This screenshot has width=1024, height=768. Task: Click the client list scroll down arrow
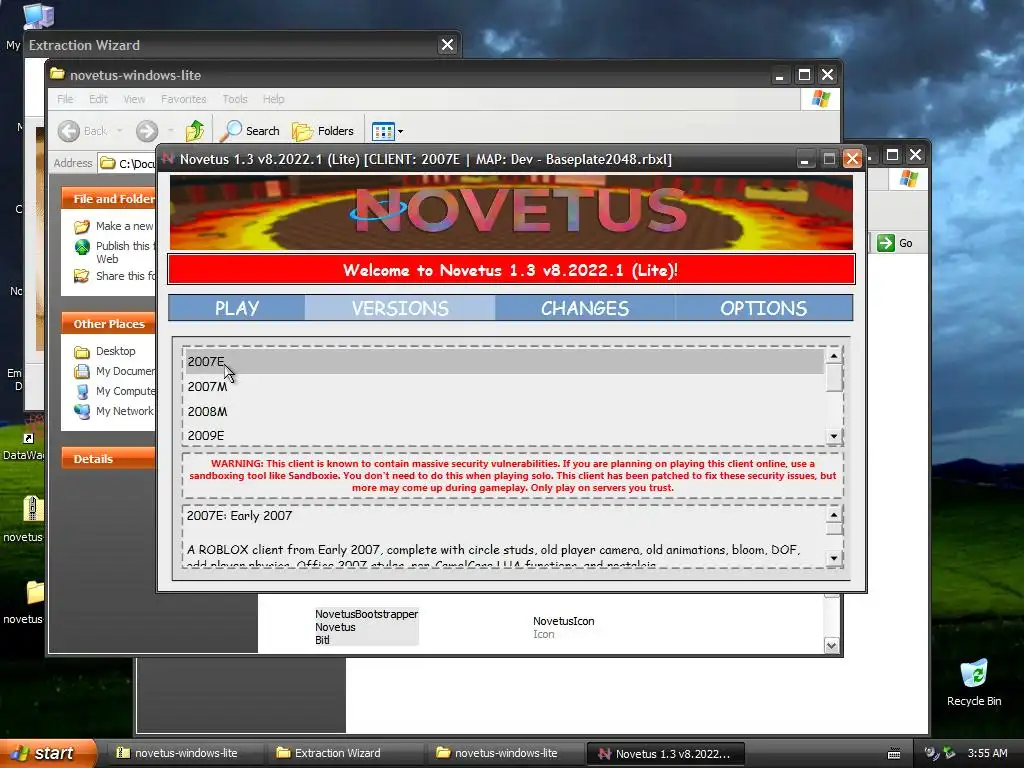click(x=833, y=436)
